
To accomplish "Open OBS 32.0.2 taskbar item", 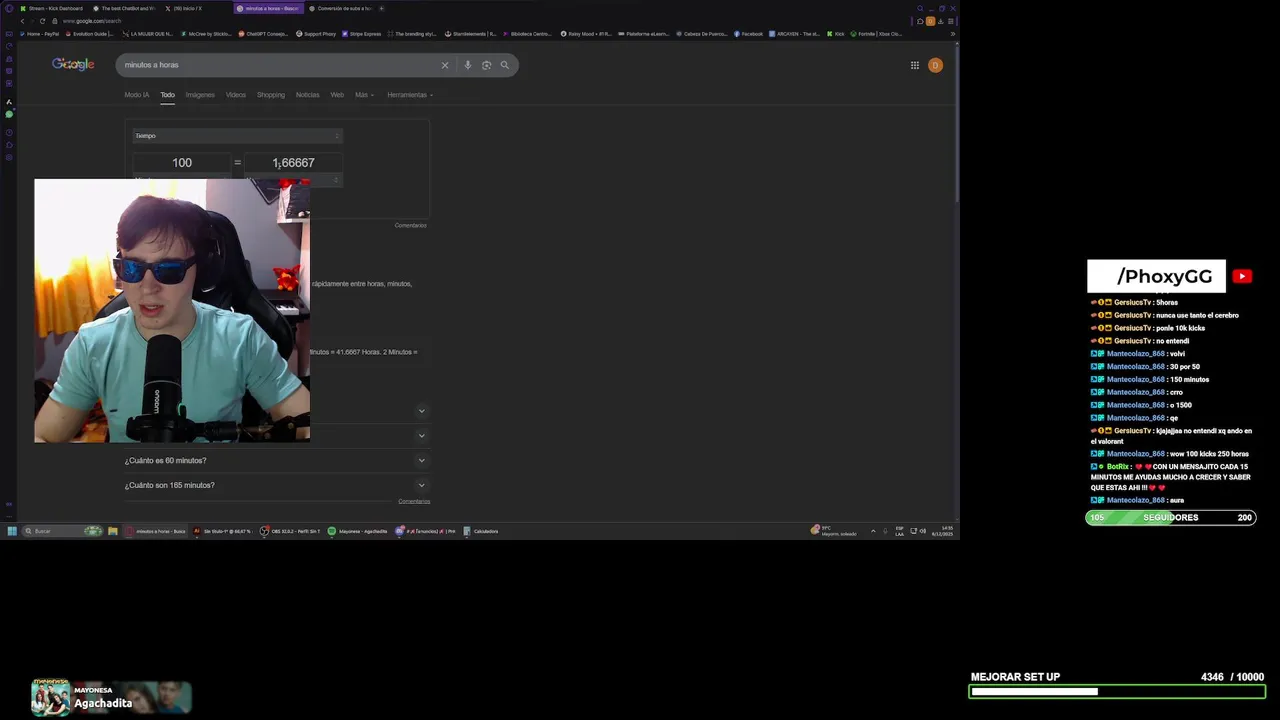I will point(290,531).
